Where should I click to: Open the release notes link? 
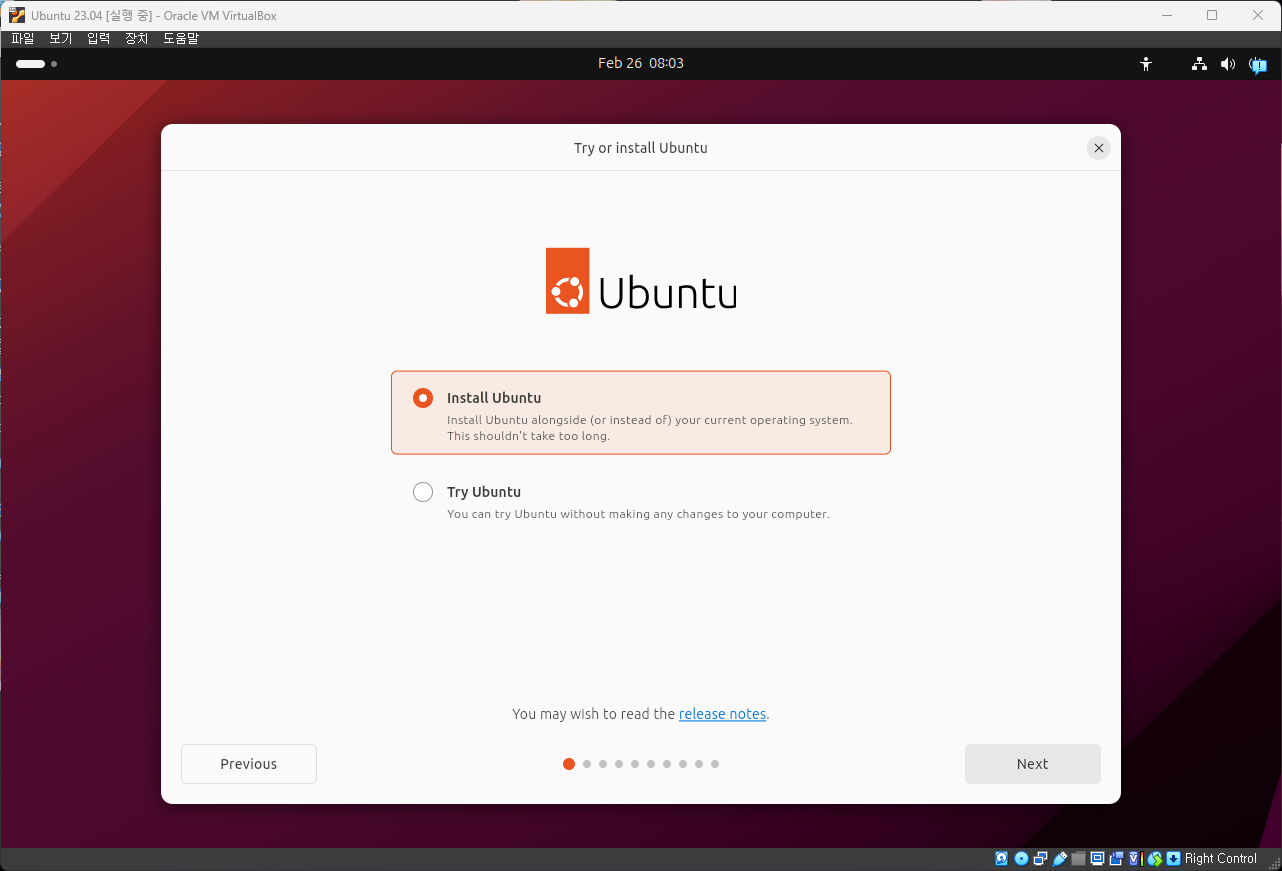(722, 714)
